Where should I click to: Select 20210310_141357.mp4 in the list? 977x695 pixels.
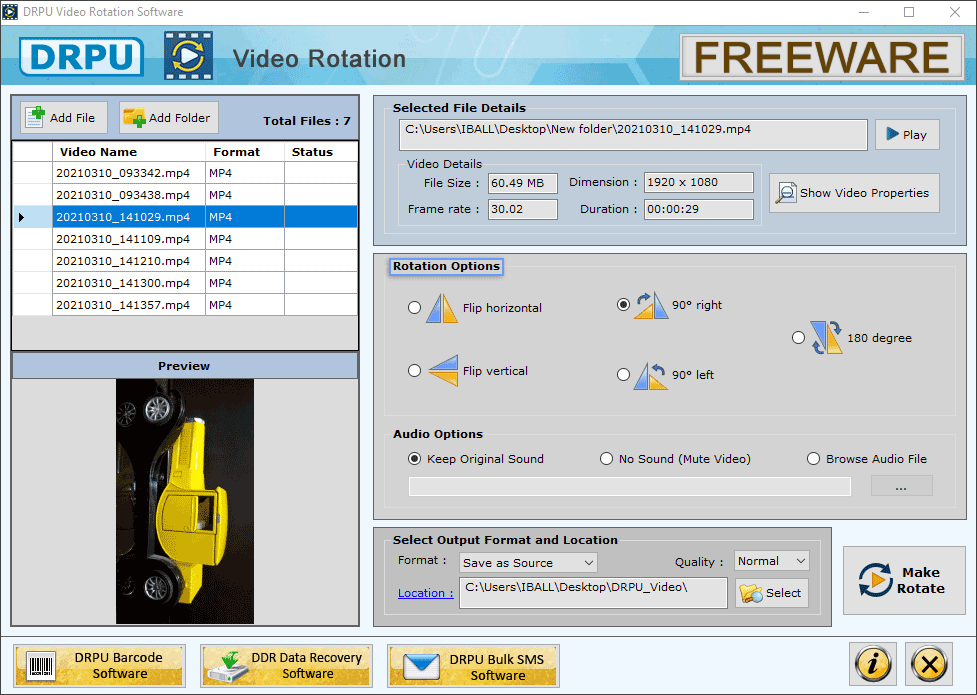point(185,305)
